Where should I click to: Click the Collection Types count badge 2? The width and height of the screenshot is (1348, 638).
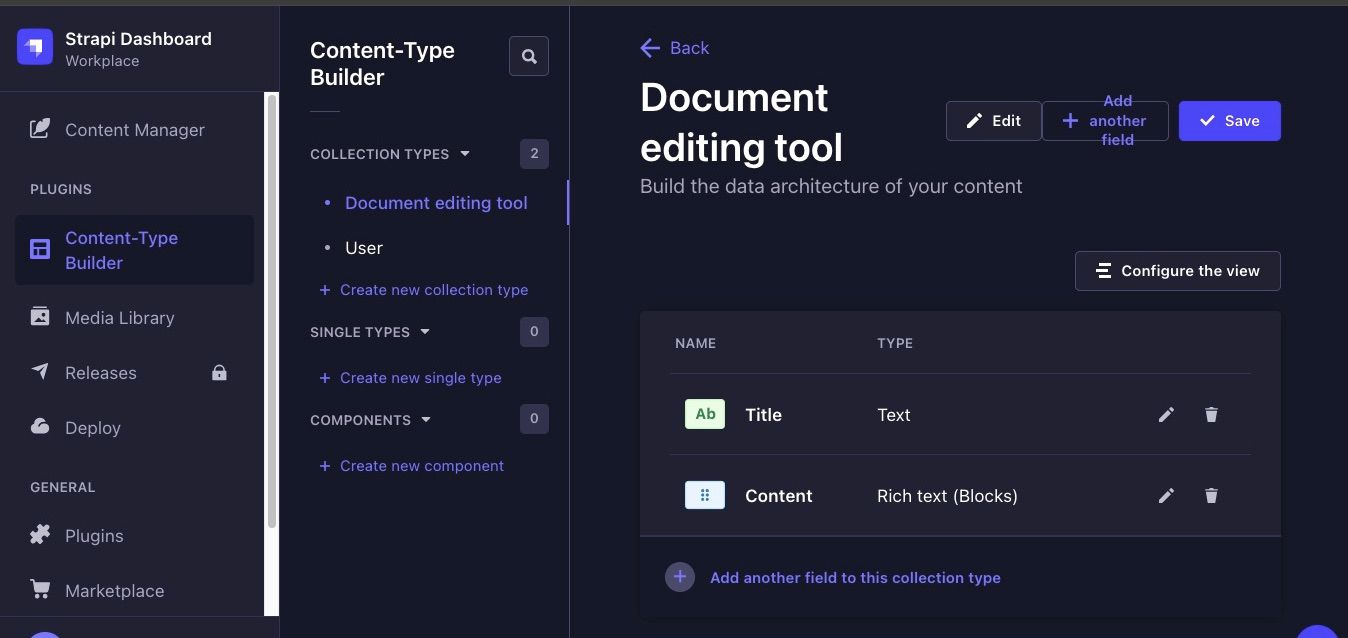534,154
